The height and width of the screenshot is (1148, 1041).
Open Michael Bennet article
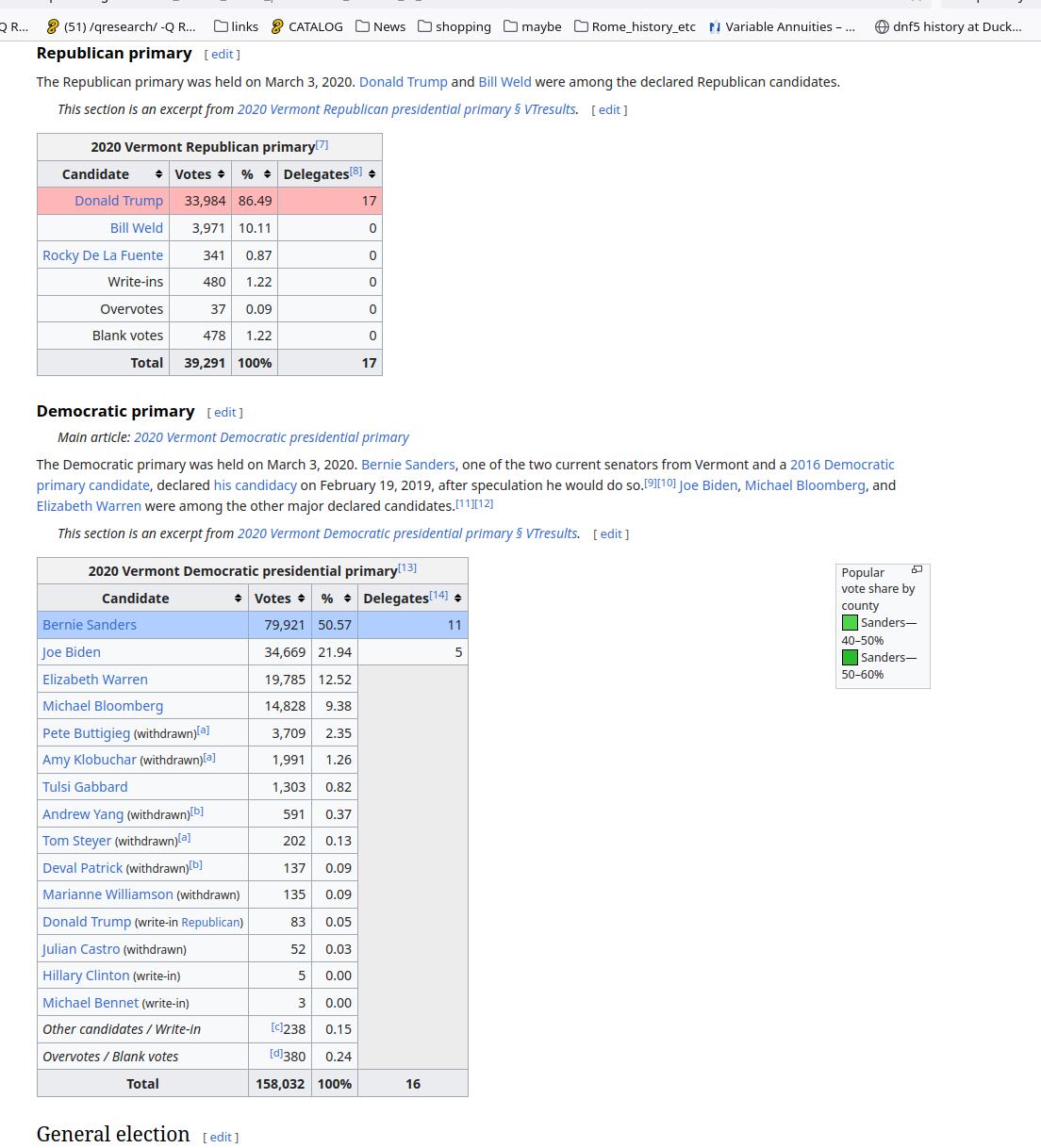pyautogui.click(x=91, y=1003)
